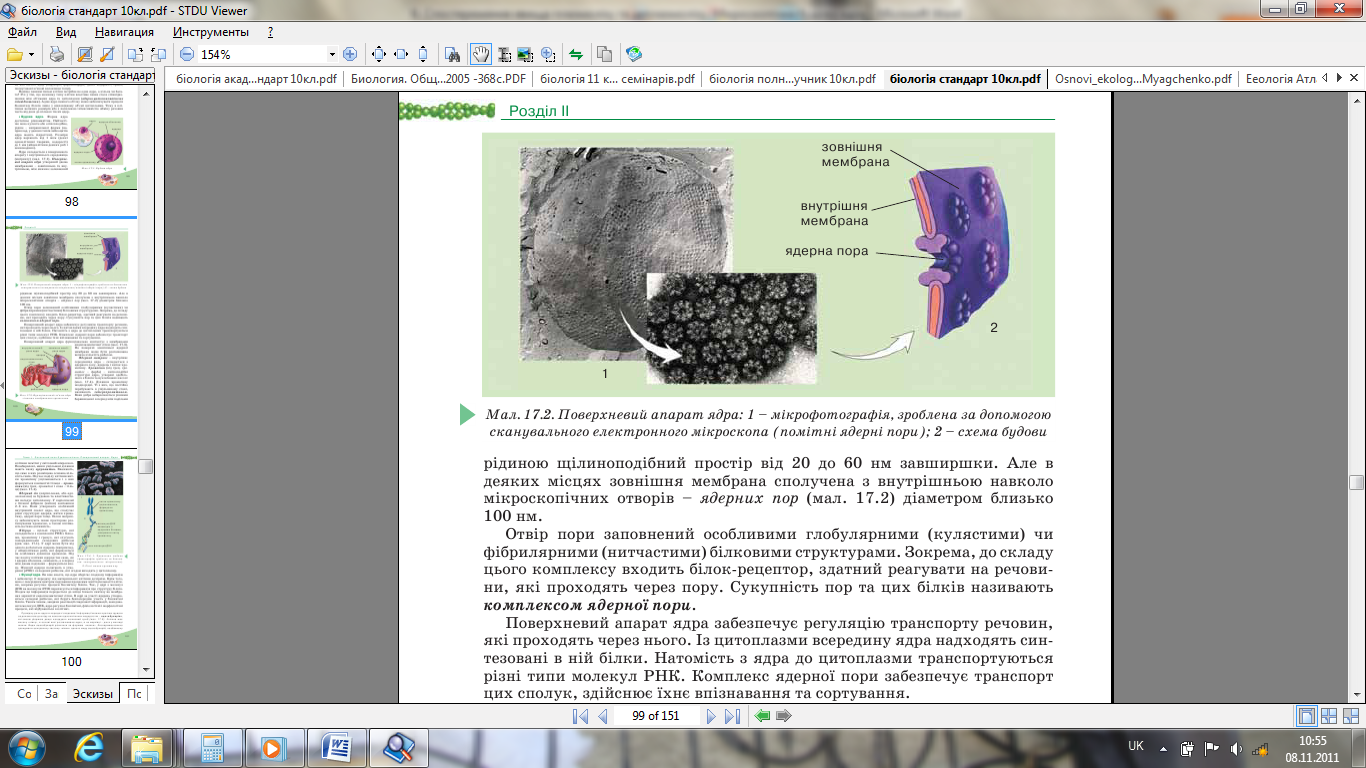The height and width of the screenshot is (768, 1366).
Task: Open file with the folder icon
Action: (x=15, y=54)
